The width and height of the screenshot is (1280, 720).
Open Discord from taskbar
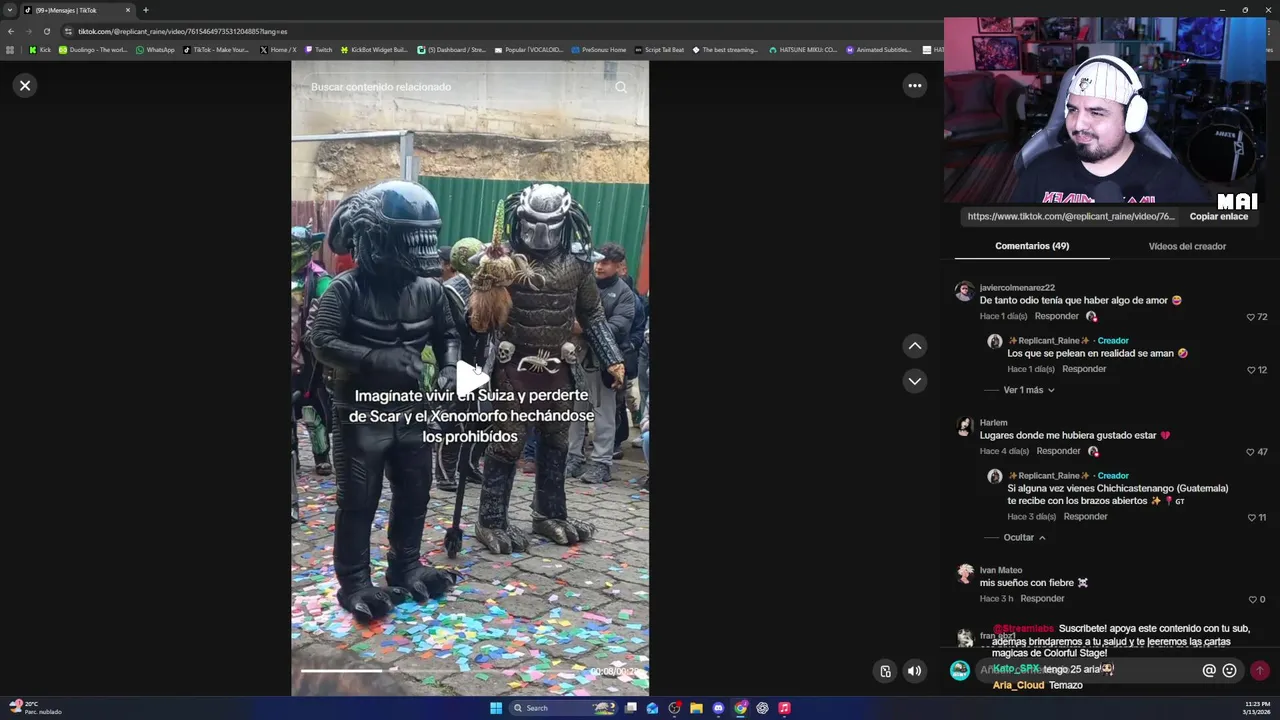[718, 708]
